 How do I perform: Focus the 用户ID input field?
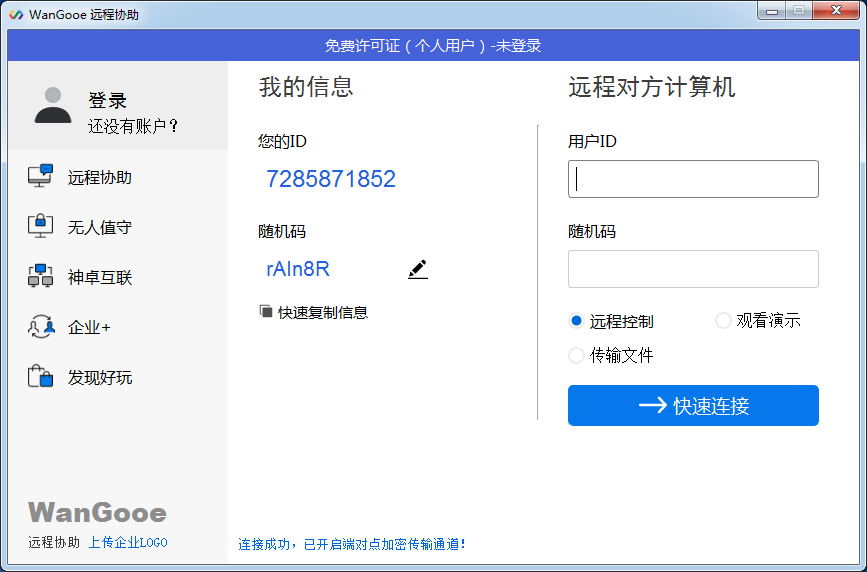[693, 179]
